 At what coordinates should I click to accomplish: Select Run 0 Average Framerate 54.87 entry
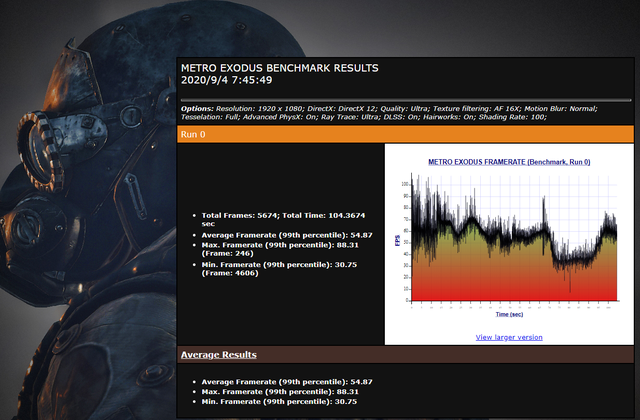tap(287, 235)
